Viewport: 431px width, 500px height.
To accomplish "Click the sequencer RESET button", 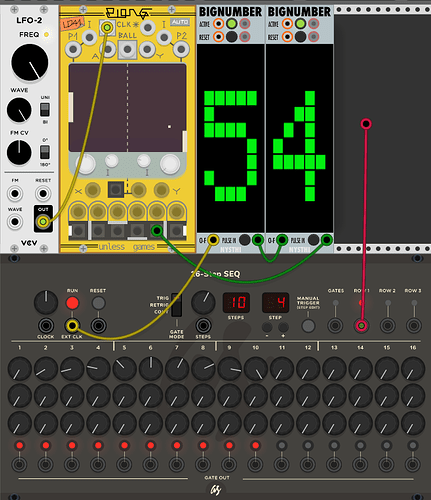I will (98, 303).
